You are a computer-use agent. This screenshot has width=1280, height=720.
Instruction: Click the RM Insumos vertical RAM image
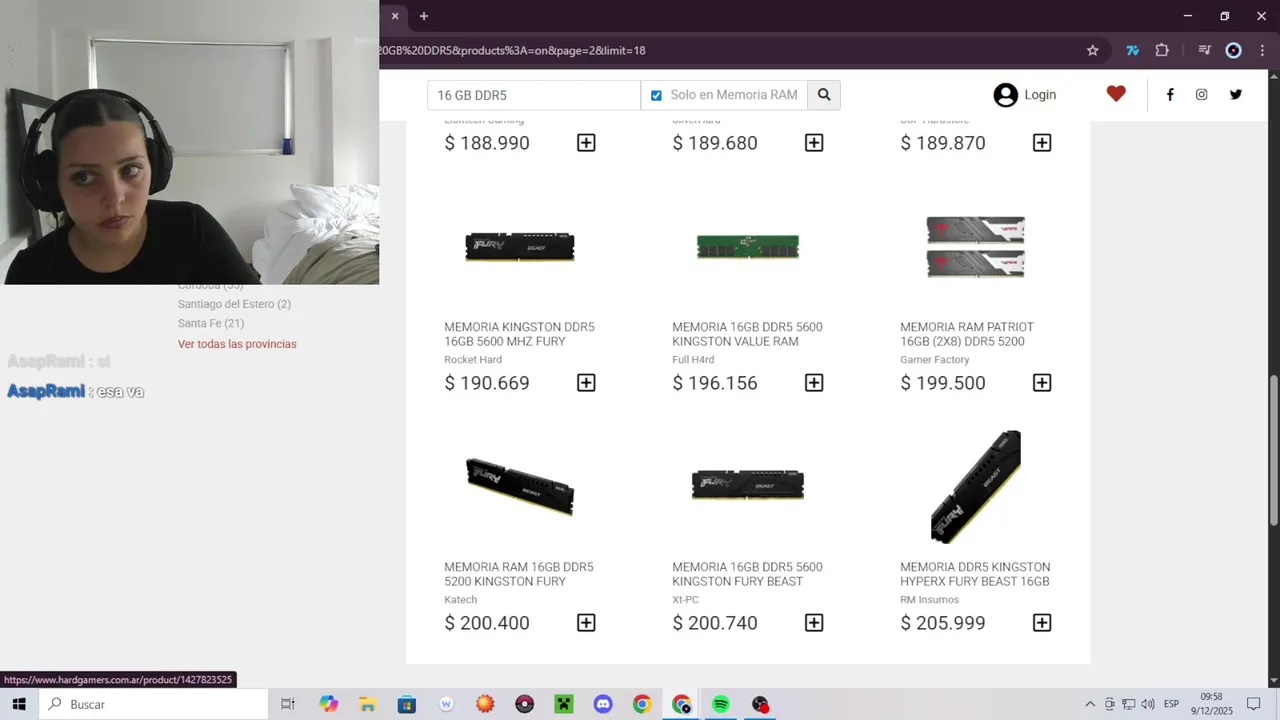tap(976, 487)
